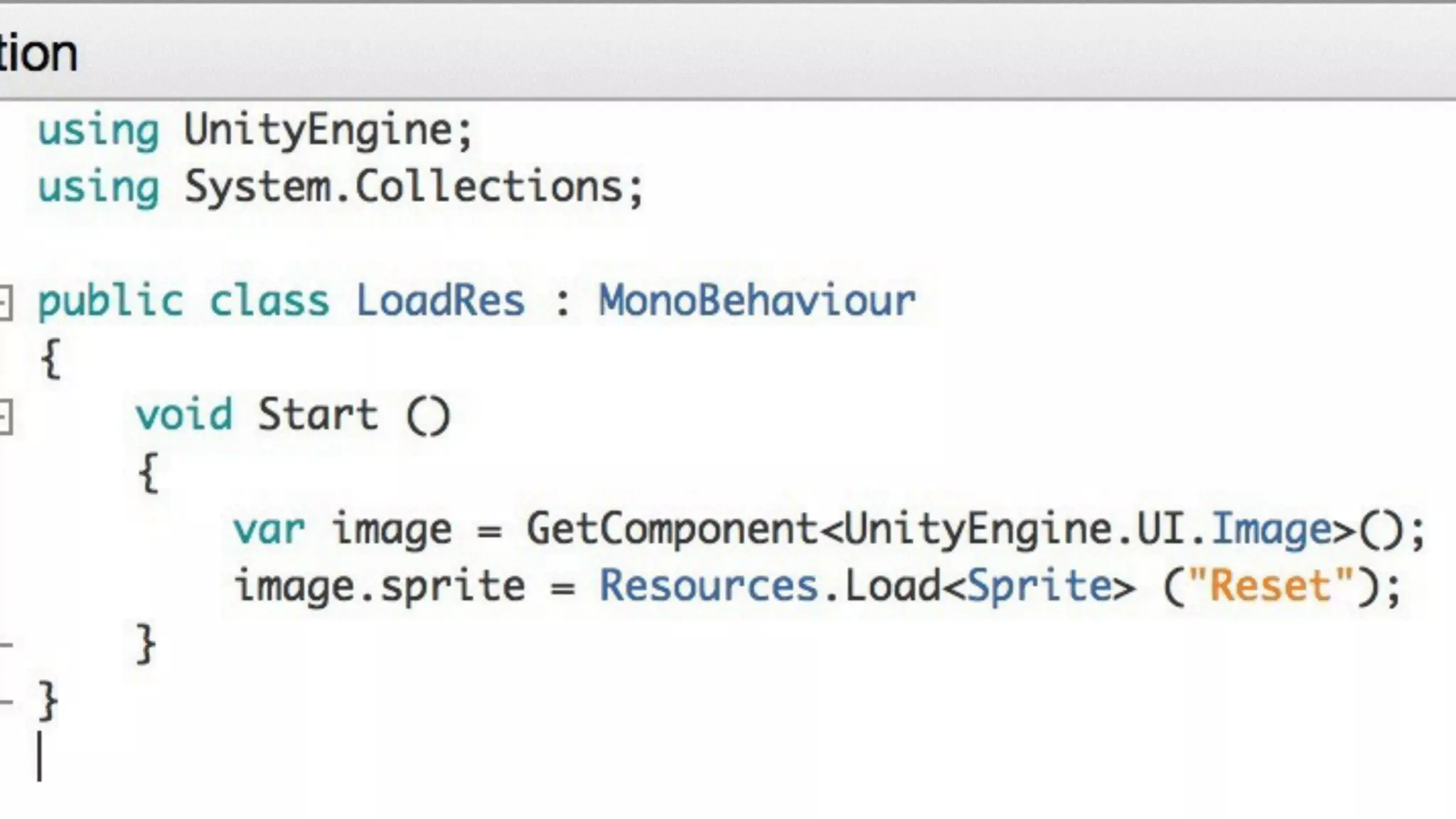
Task: Click the closing brace of LoadRes class
Action: pyautogui.click(x=48, y=700)
